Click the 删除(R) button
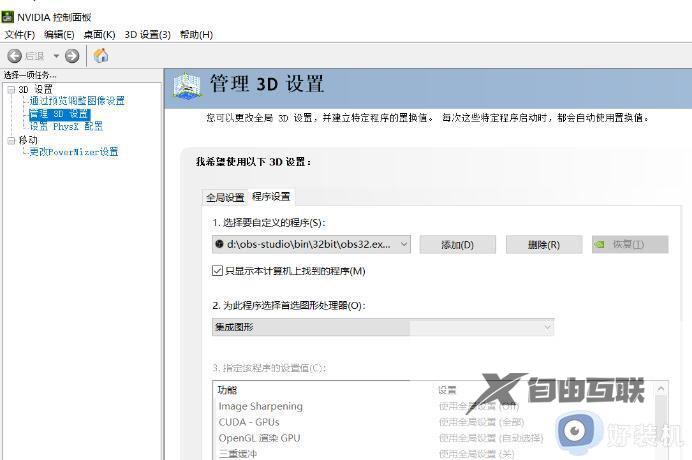This screenshot has width=692, height=460. coord(543,244)
